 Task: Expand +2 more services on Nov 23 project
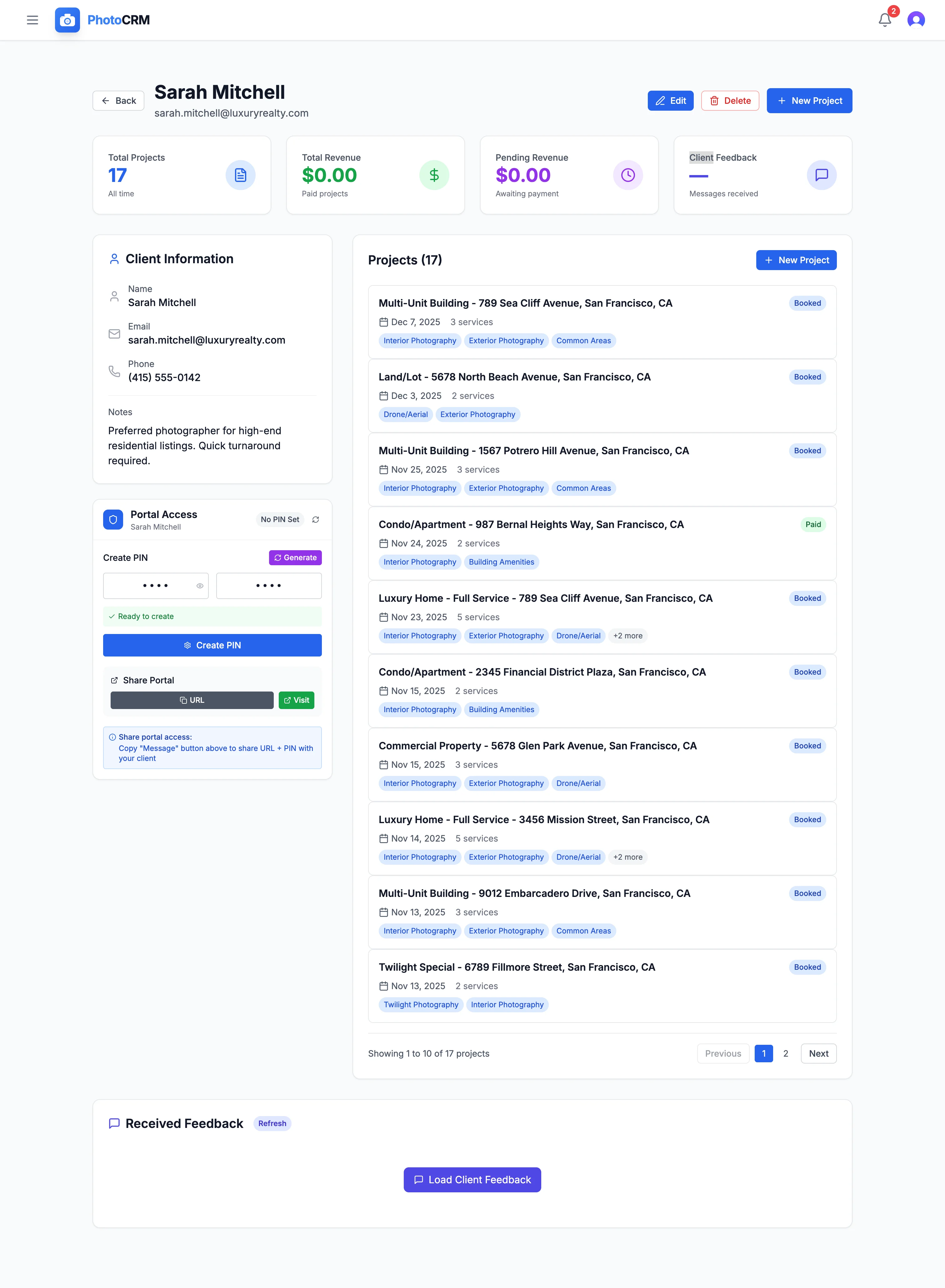tap(627, 636)
